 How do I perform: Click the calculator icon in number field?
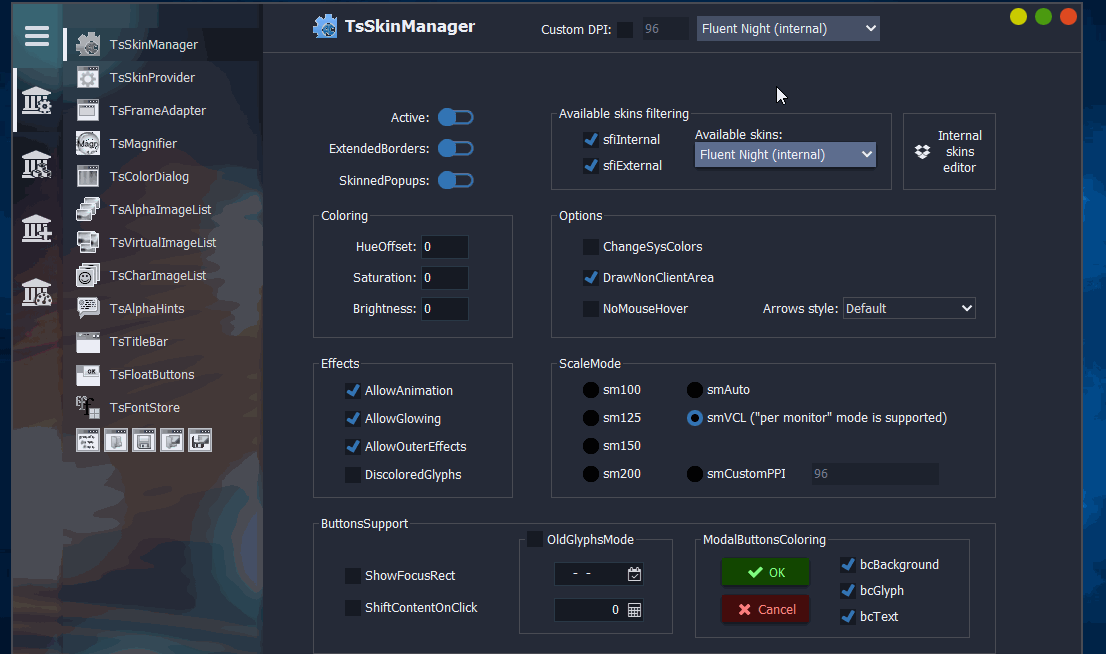click(634, 609)
